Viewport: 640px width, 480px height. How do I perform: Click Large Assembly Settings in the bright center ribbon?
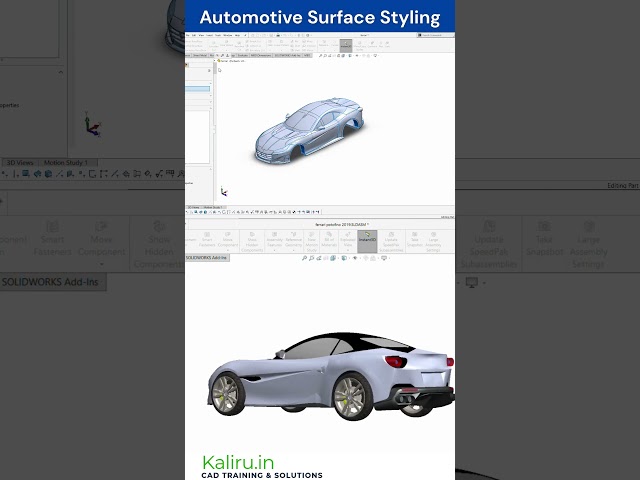(x=433, y=242)
